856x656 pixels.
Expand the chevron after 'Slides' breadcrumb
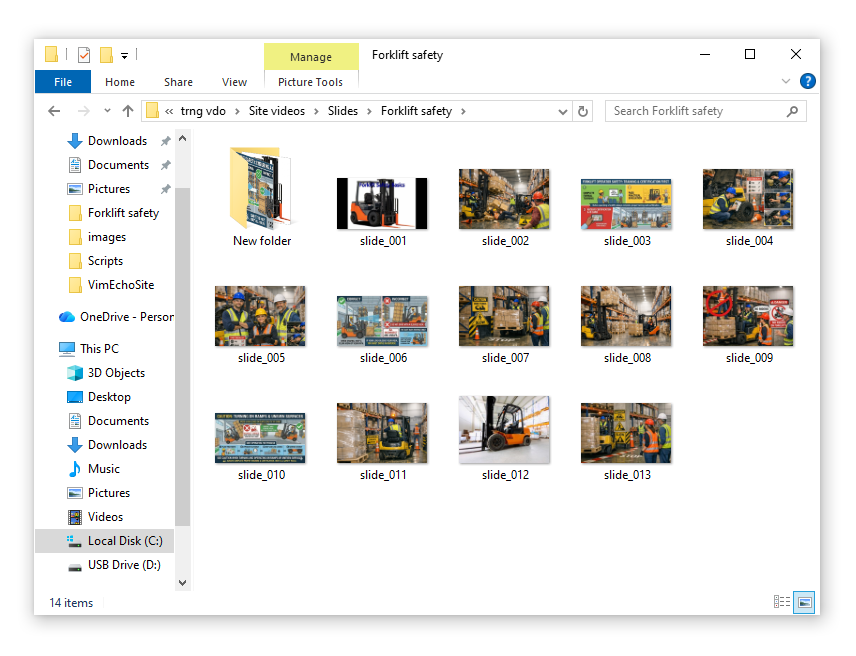pos(370,111)
